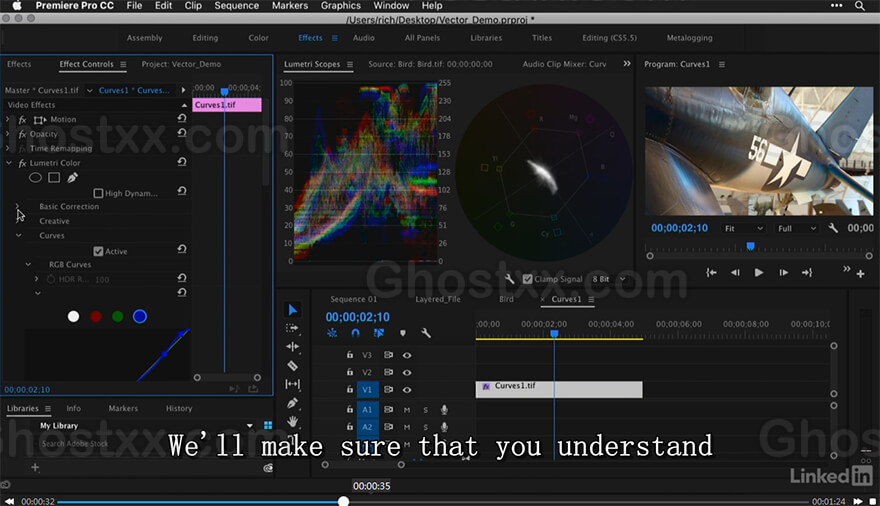Toggle Curves Active checkbox
This screenshot has height=506, width=880.
[98, 251]
